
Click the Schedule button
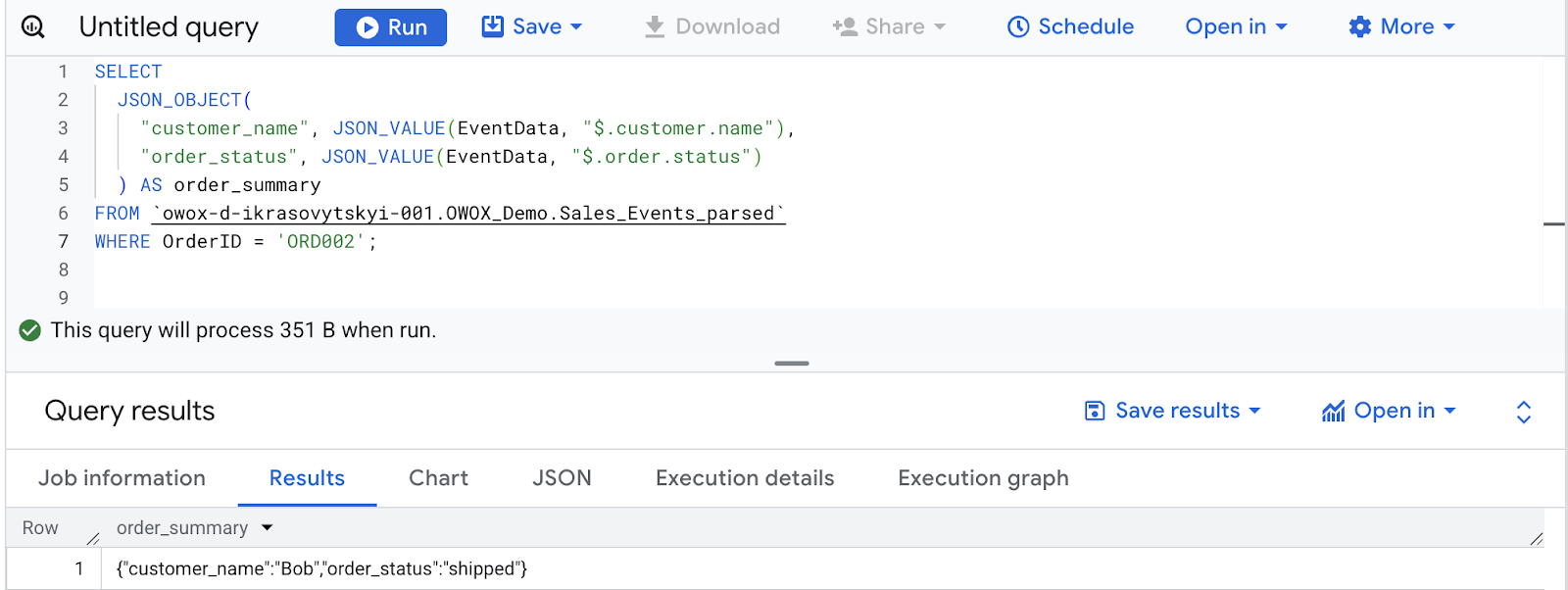[x=1070, y=26]
